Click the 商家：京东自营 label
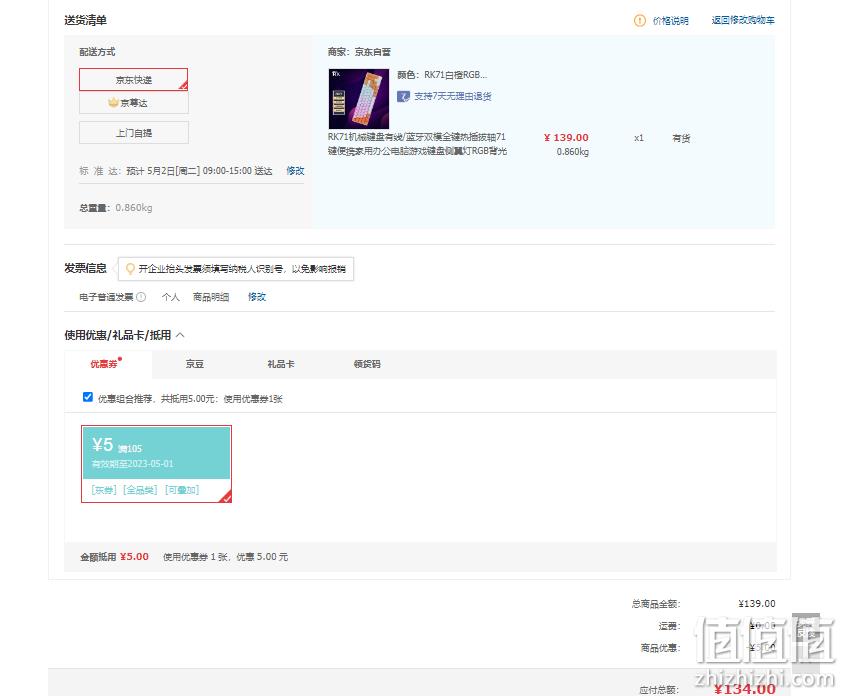This screenshot has height=696, width=844. coord(359,52)
